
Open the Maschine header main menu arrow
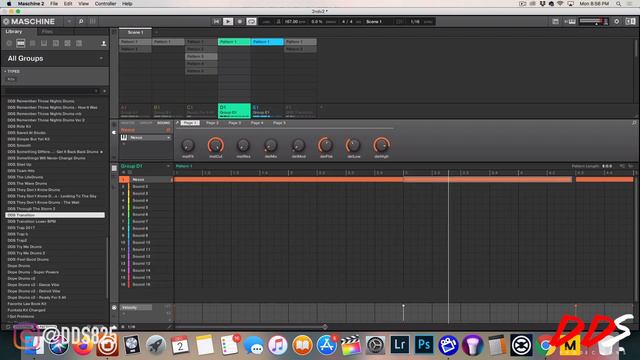click(x=69, y=21)
